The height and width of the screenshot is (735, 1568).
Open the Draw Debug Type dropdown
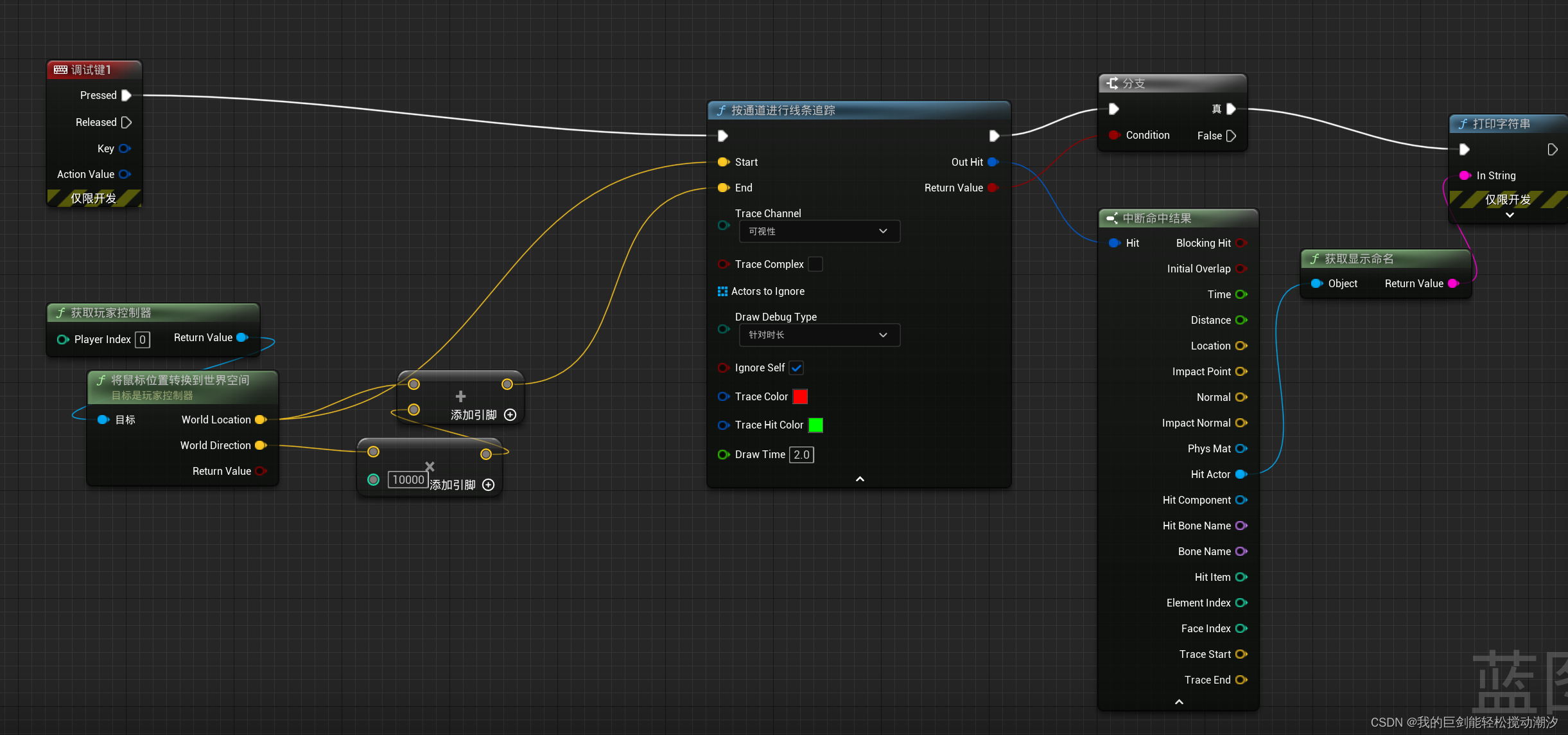819,335
